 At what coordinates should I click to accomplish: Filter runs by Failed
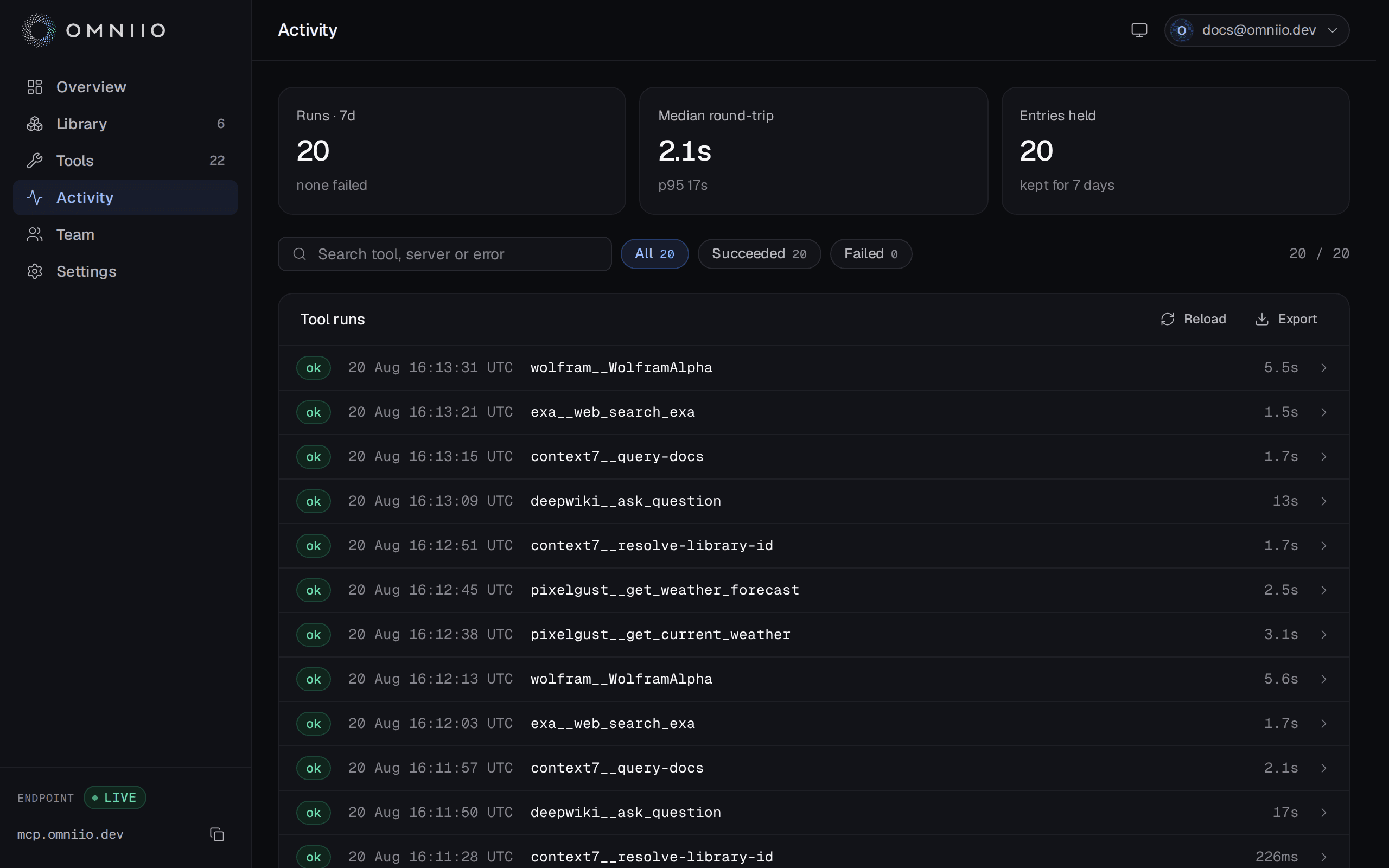click(871, 254)
